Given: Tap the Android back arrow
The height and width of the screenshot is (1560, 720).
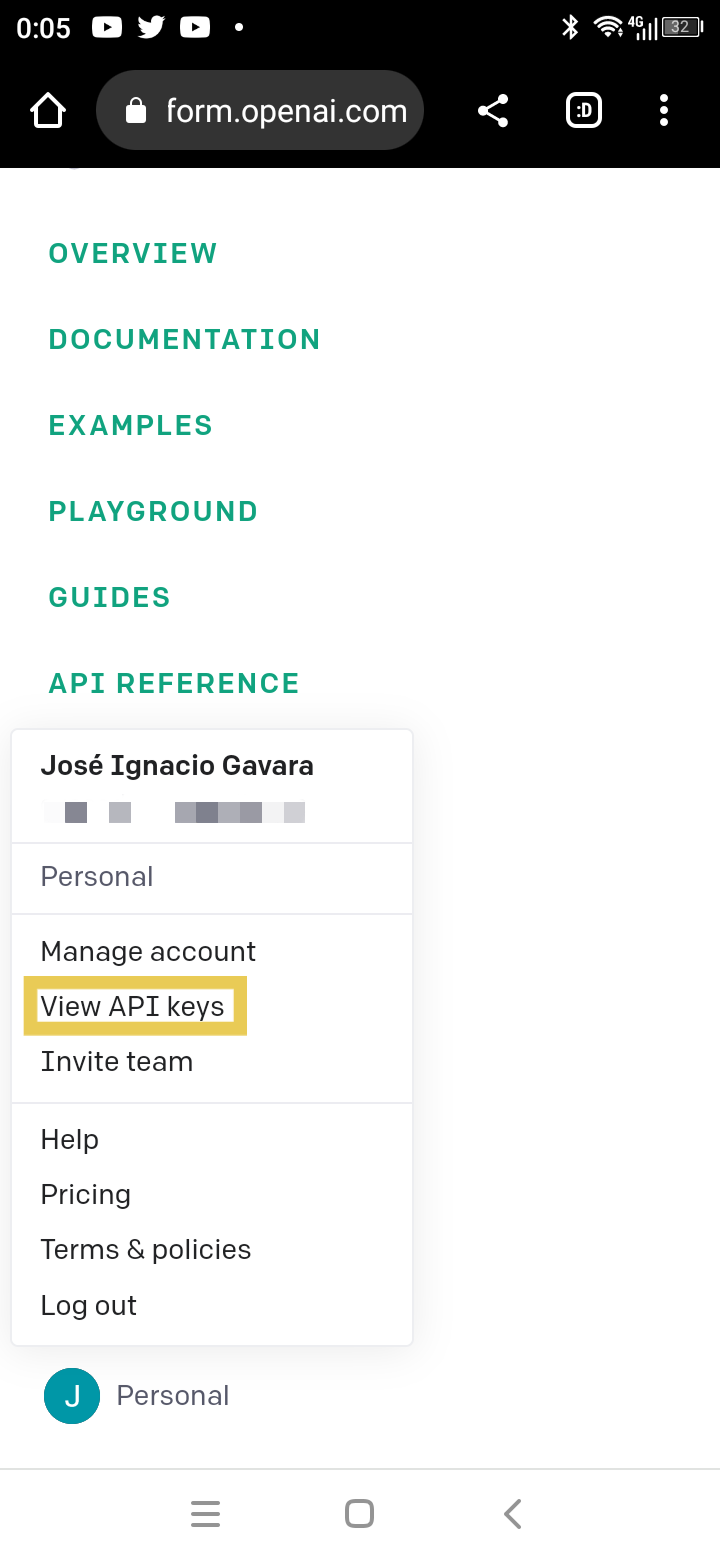Looking at the screenshot, I should 513,1514.
